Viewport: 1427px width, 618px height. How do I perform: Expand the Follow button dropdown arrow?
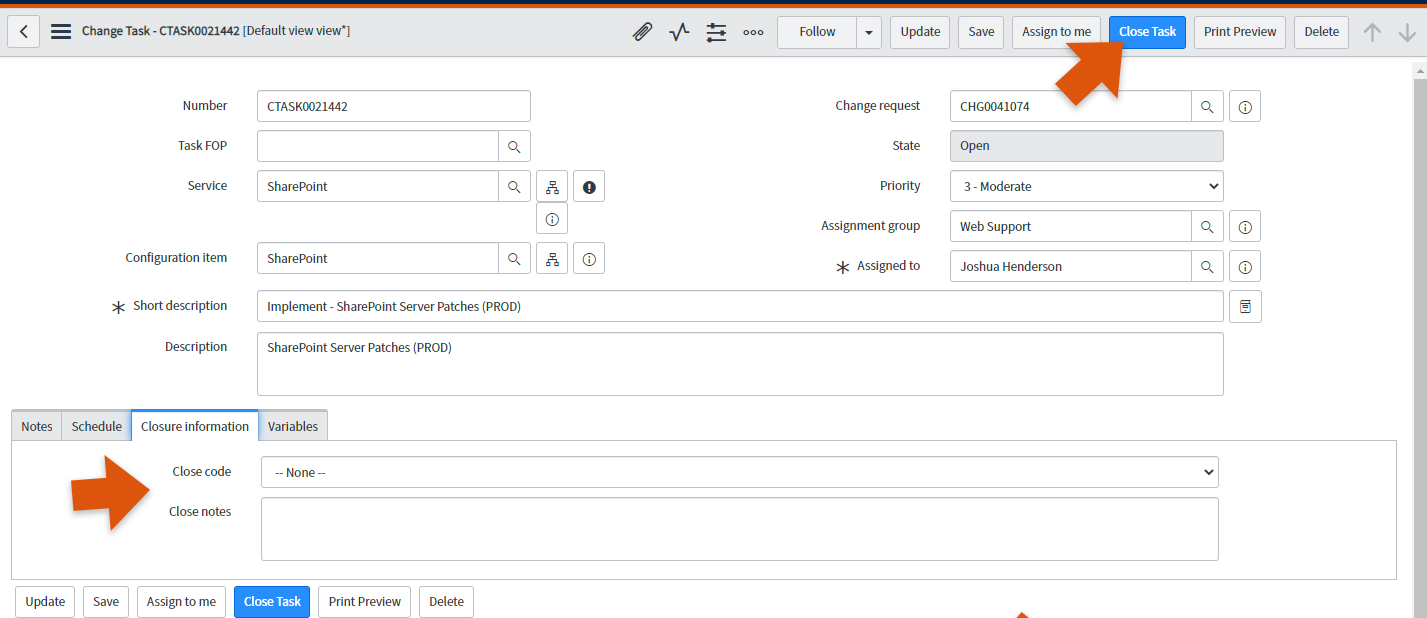[868, 32]
